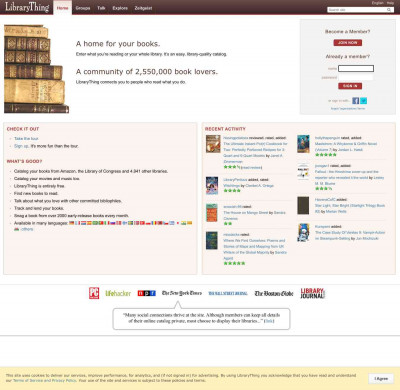Viewport: 400px width, 390px height.
Task: Click the NPR logo
Action: pos(147,293)
